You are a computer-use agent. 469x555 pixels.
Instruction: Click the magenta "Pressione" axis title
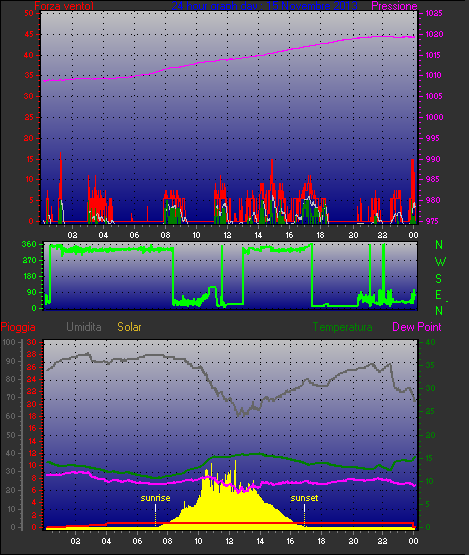click(x=394, y=6)
